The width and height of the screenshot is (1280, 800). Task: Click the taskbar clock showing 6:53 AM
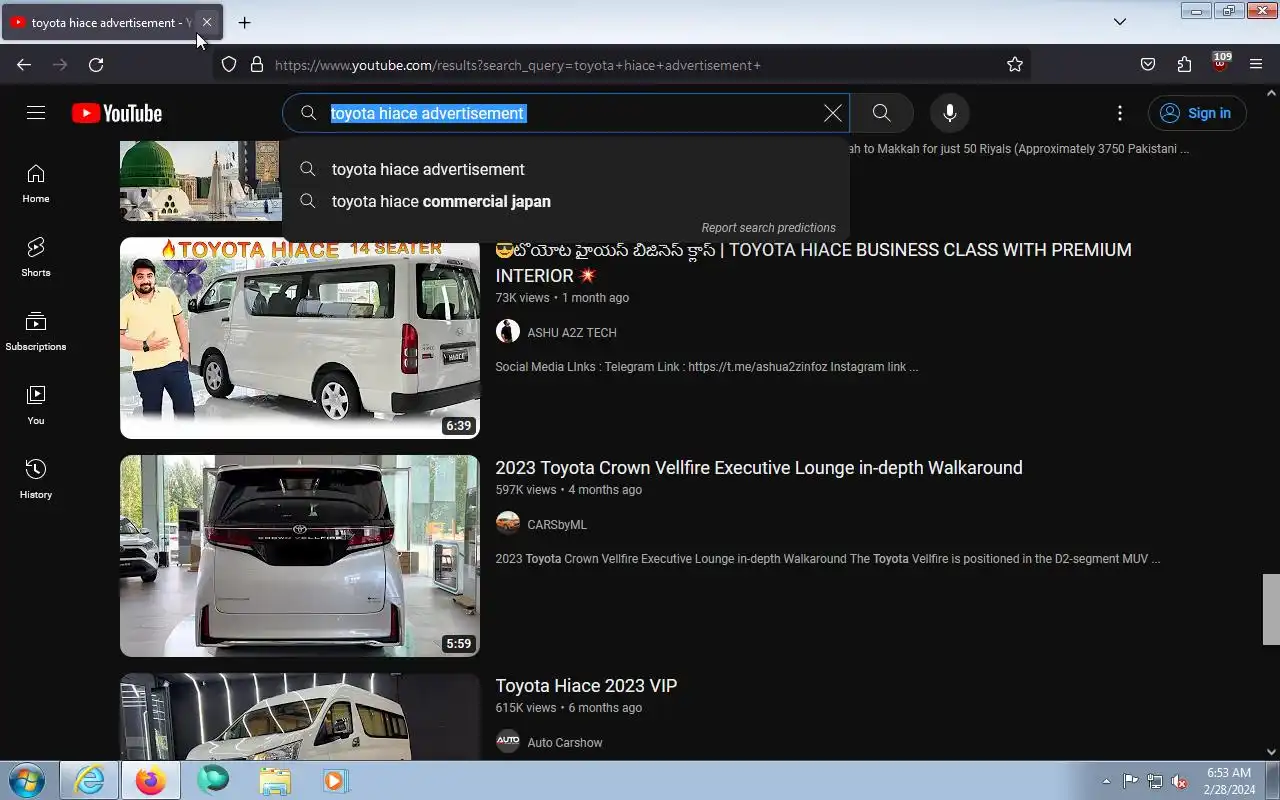click(x=1229, y=781)
